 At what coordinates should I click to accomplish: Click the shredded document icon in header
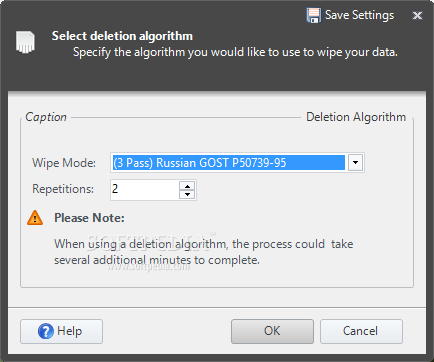pos(25,42)
